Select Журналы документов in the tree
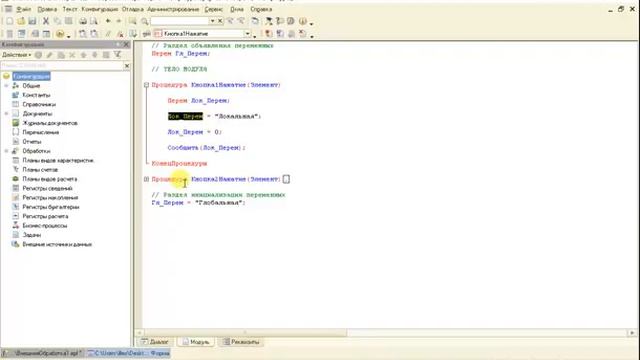This screenshot has height=360, width=640. tap(50, 123)
